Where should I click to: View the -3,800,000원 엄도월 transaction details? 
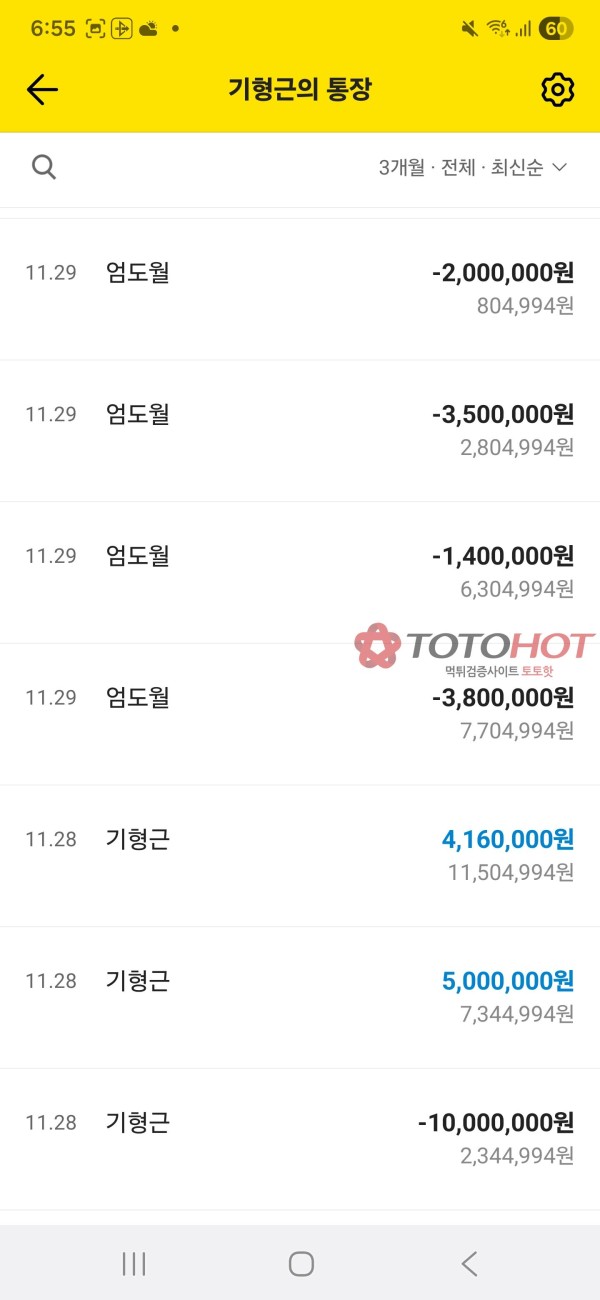coord(300,714)
